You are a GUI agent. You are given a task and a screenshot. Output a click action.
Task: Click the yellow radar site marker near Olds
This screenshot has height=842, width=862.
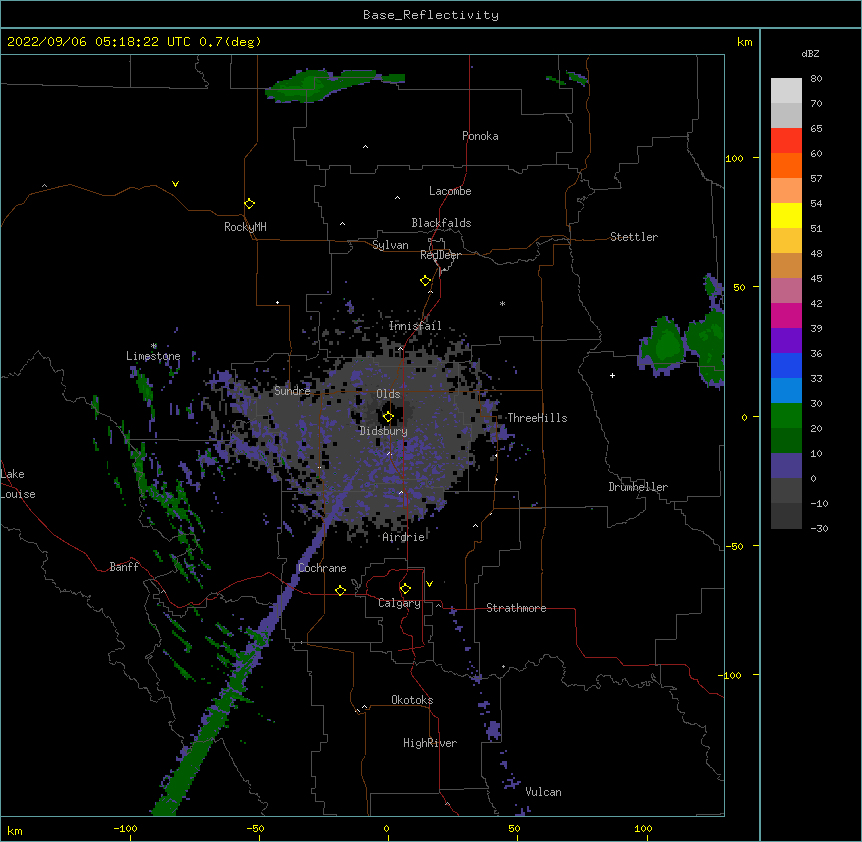[388, 416]
